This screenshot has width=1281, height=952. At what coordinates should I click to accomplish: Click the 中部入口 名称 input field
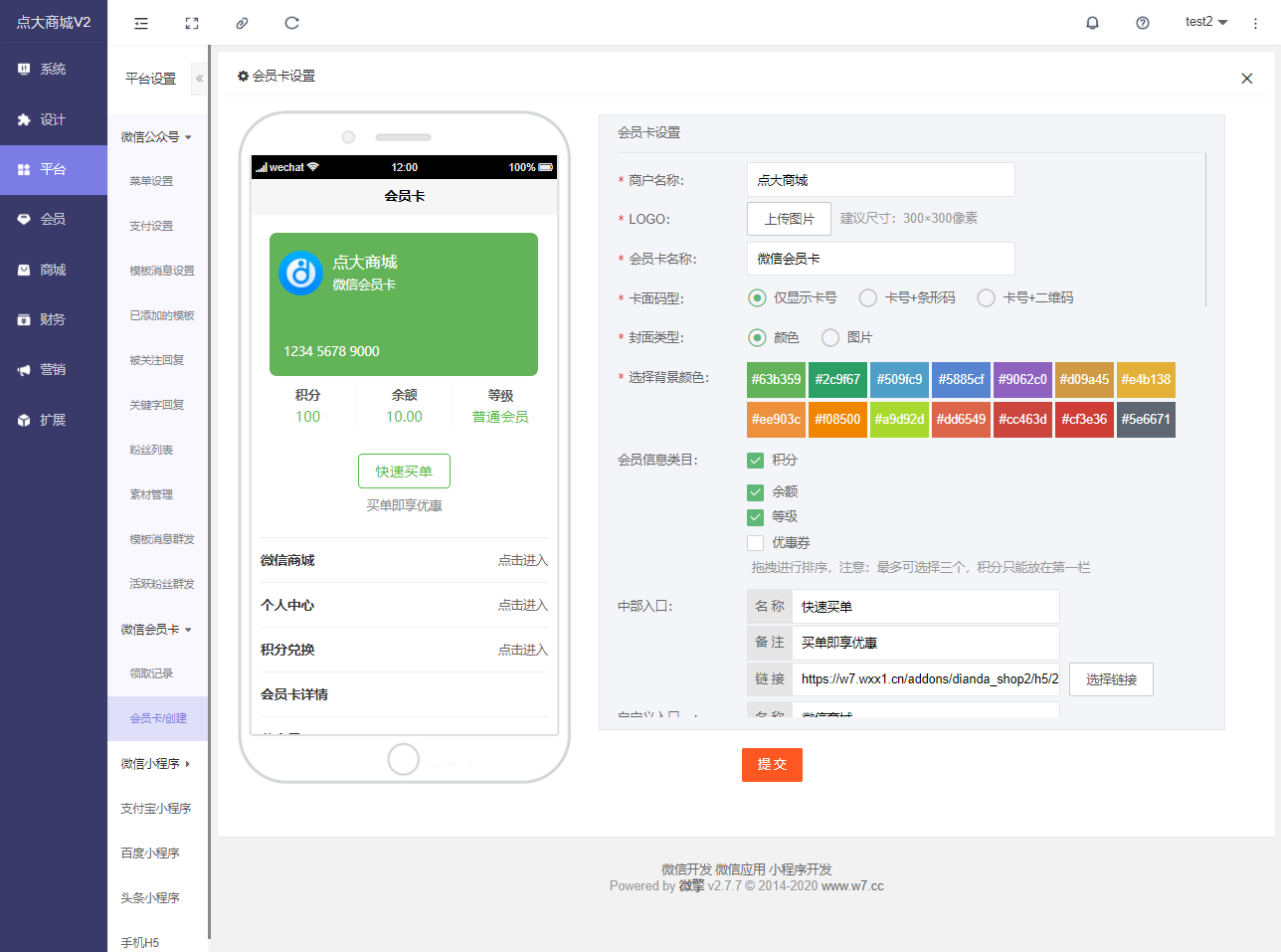point(926,607)
